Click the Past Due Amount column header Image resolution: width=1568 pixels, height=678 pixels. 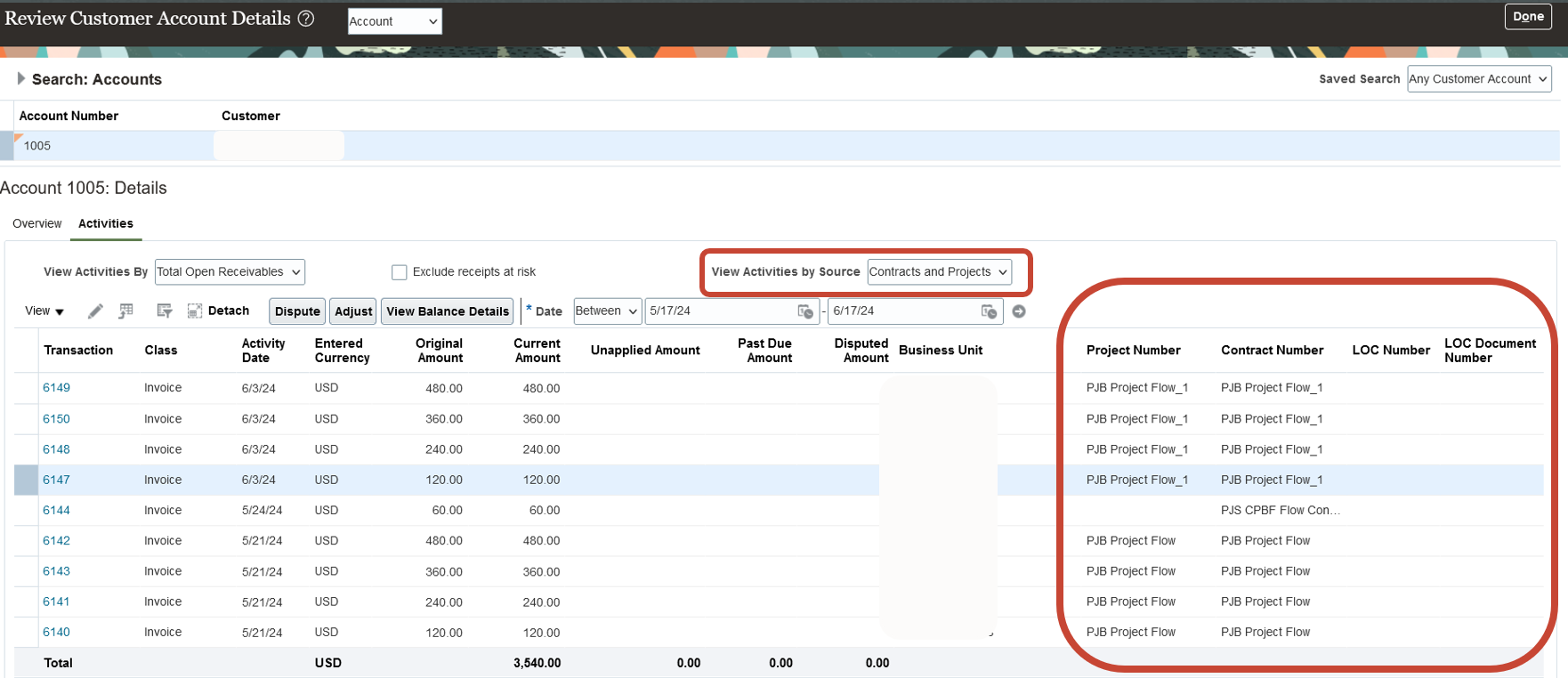click(764, 351)
